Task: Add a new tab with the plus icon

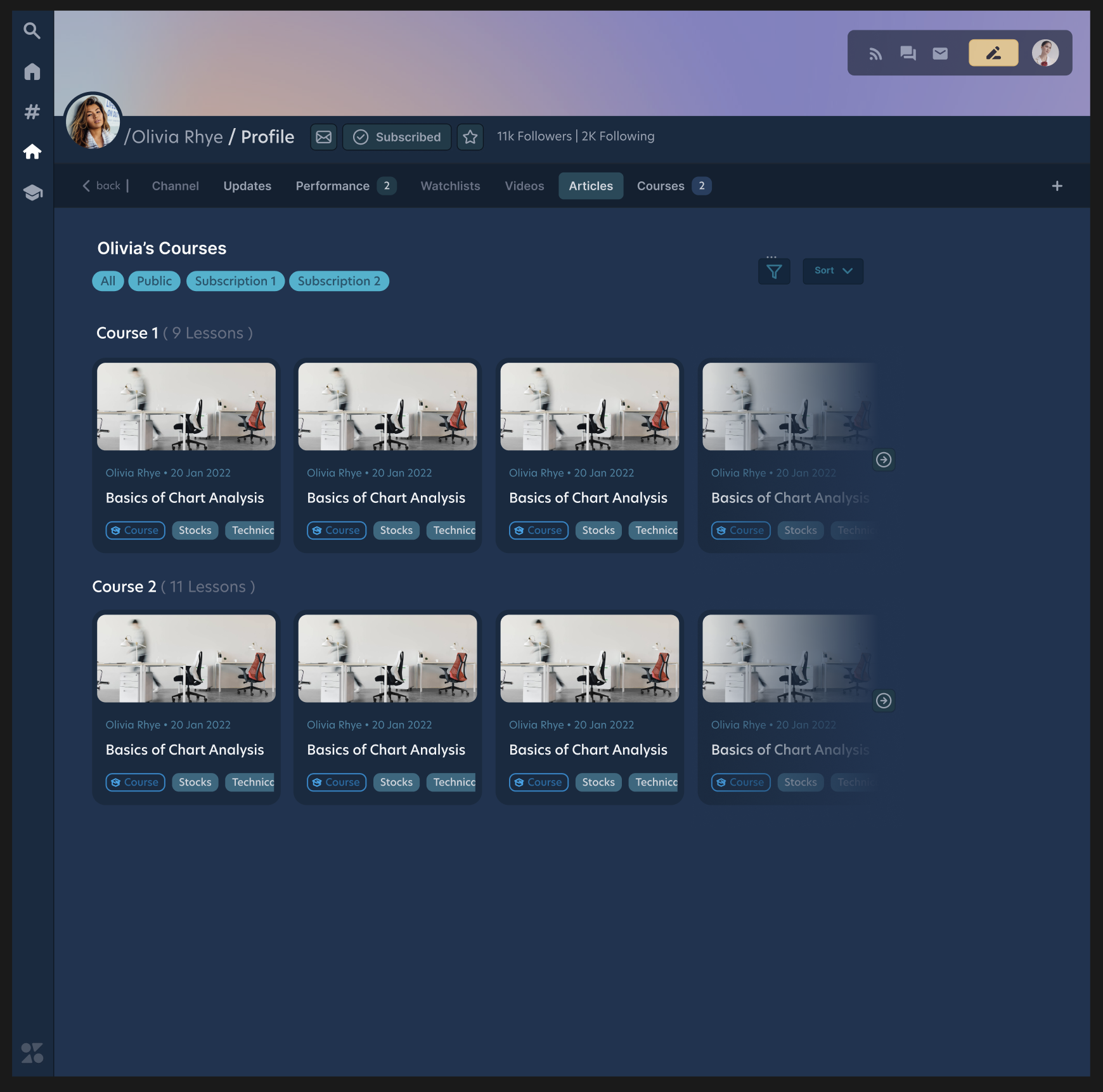Action: point(1057,186)
